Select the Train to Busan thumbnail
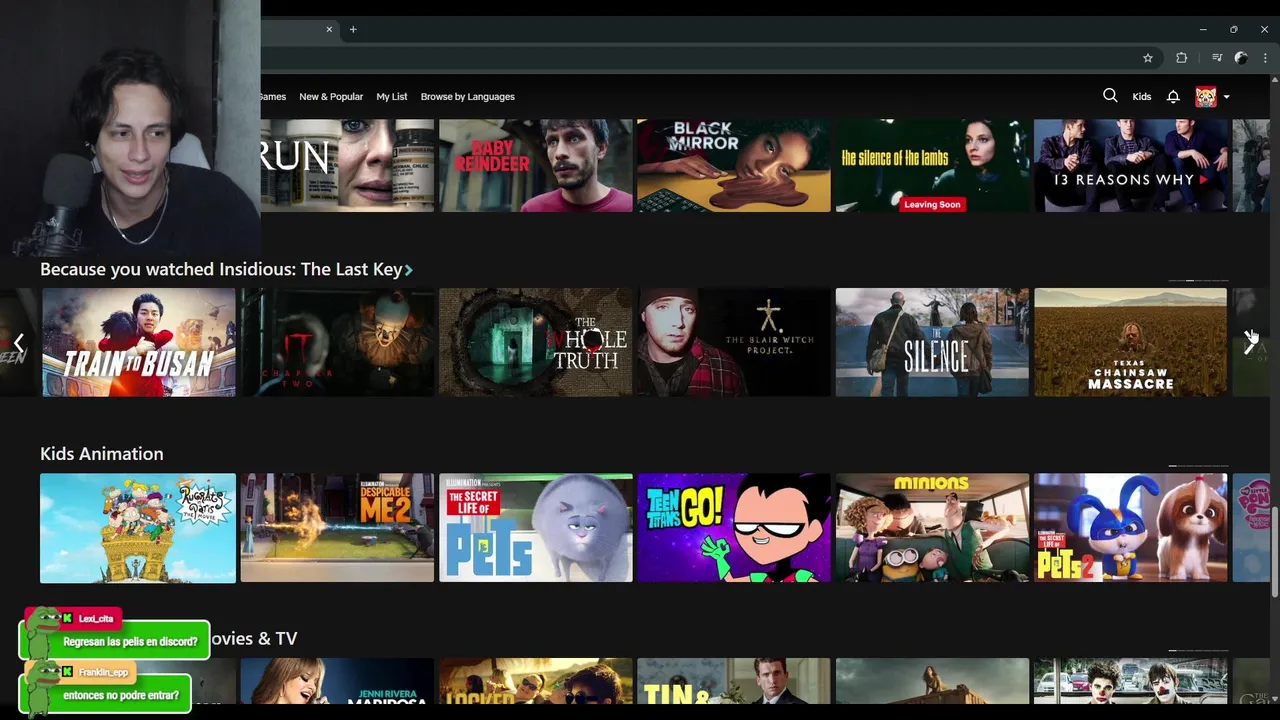 pos(138,342)
